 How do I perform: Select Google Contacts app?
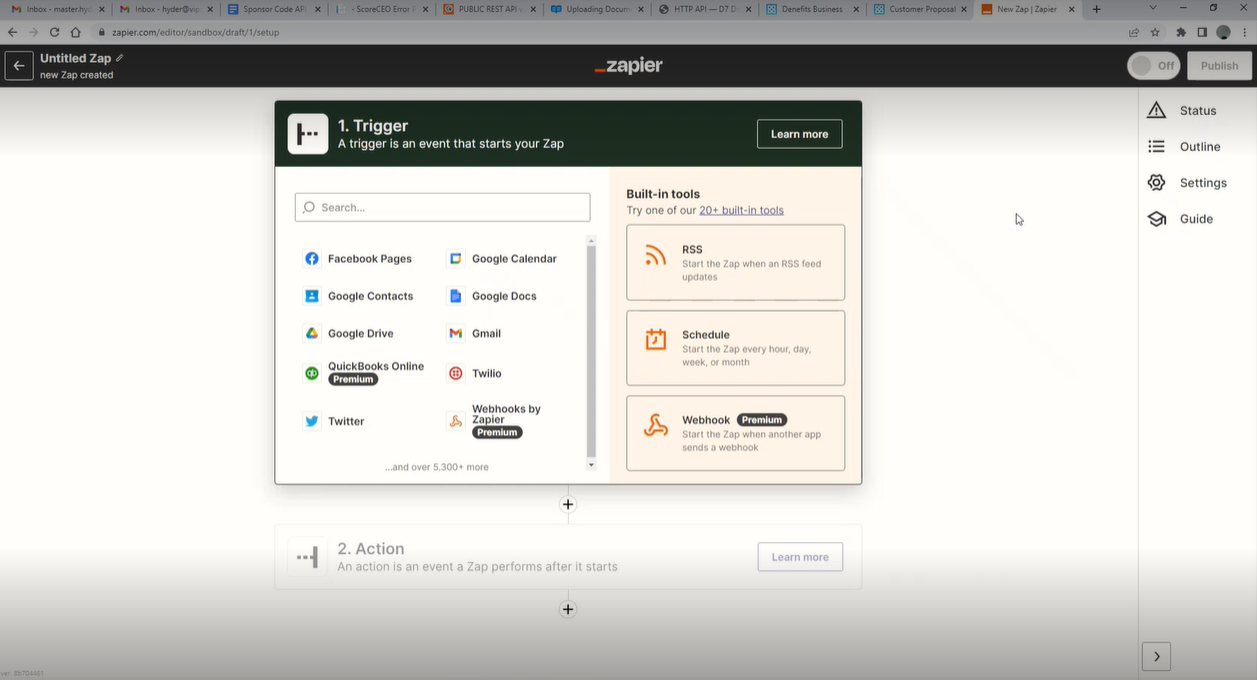pos(358,296)
